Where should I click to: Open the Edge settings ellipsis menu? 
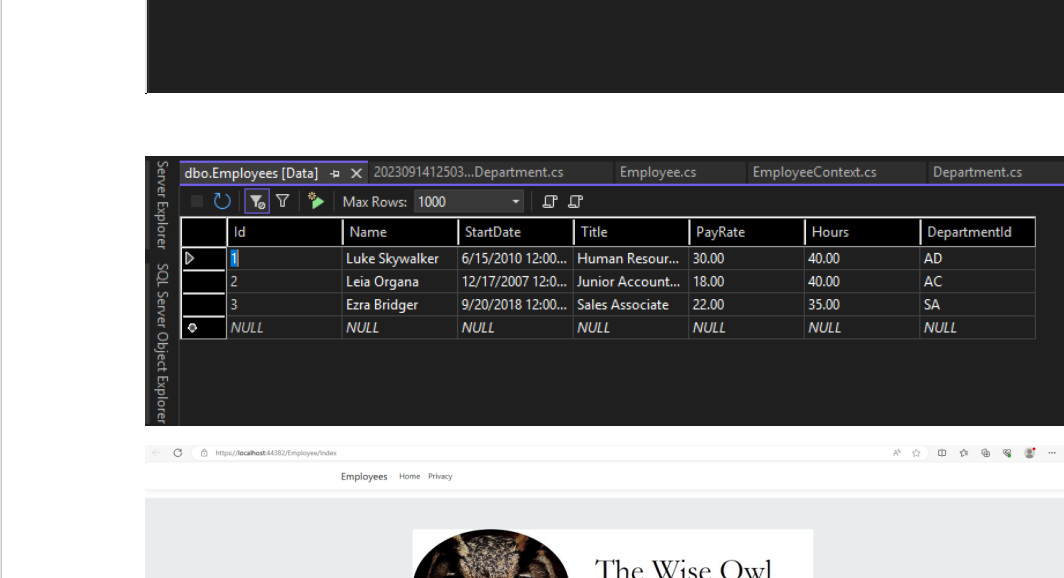coord(1052,451)
